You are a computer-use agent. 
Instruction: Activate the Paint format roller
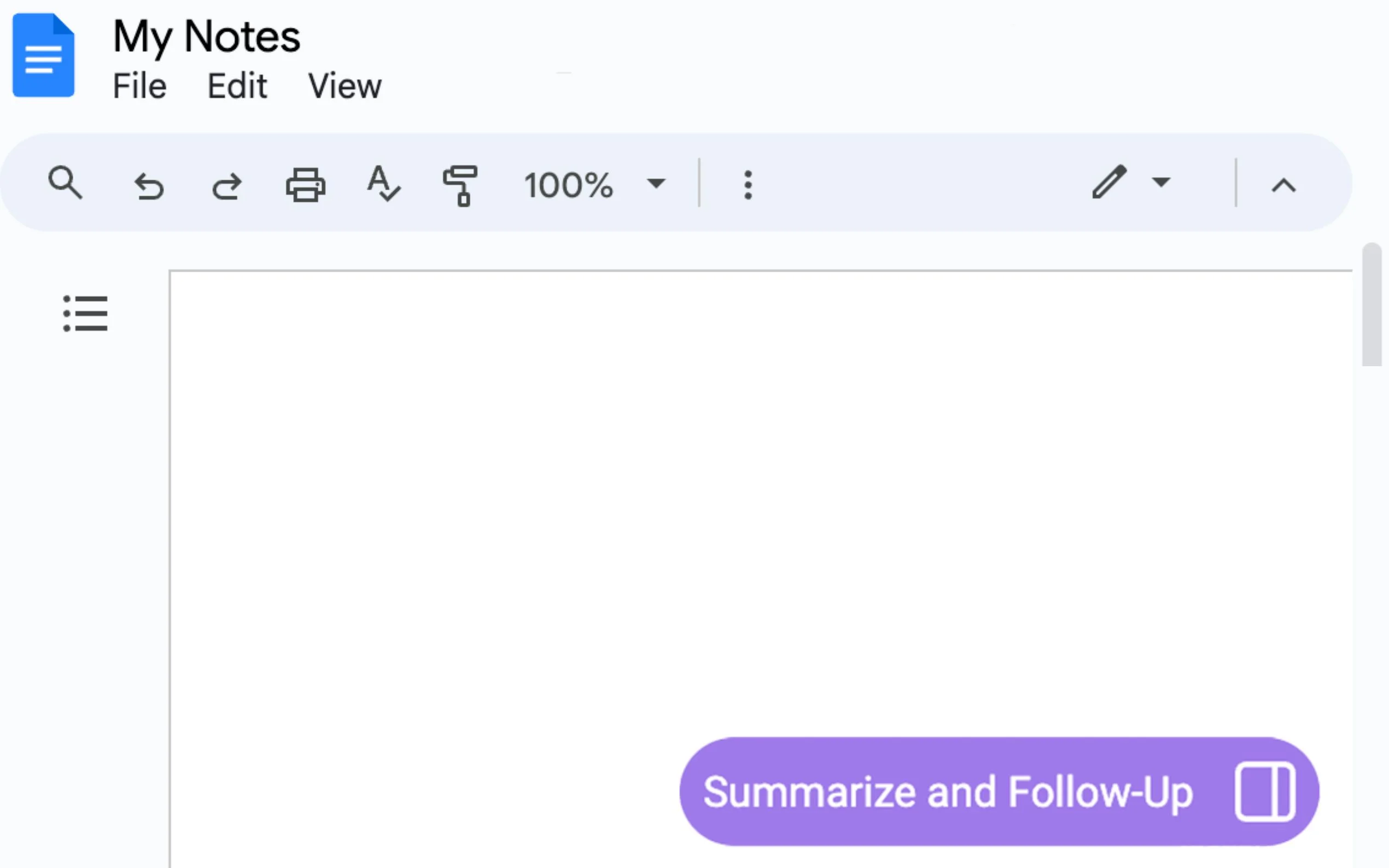(x=460, y=185)
